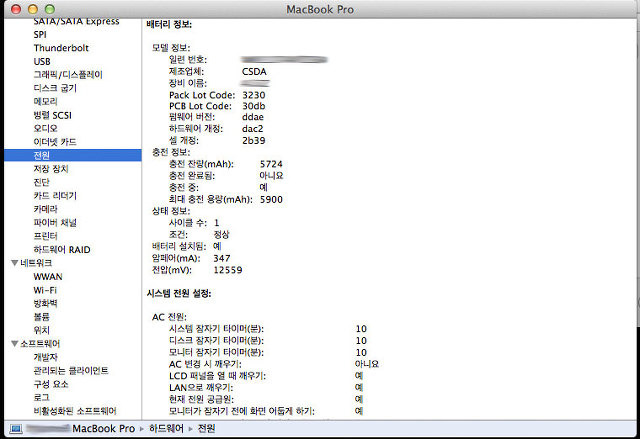Viewport: 640px width, 439px height.
Task: Click firmware version value ddae
Action: [x=253, y=117]
